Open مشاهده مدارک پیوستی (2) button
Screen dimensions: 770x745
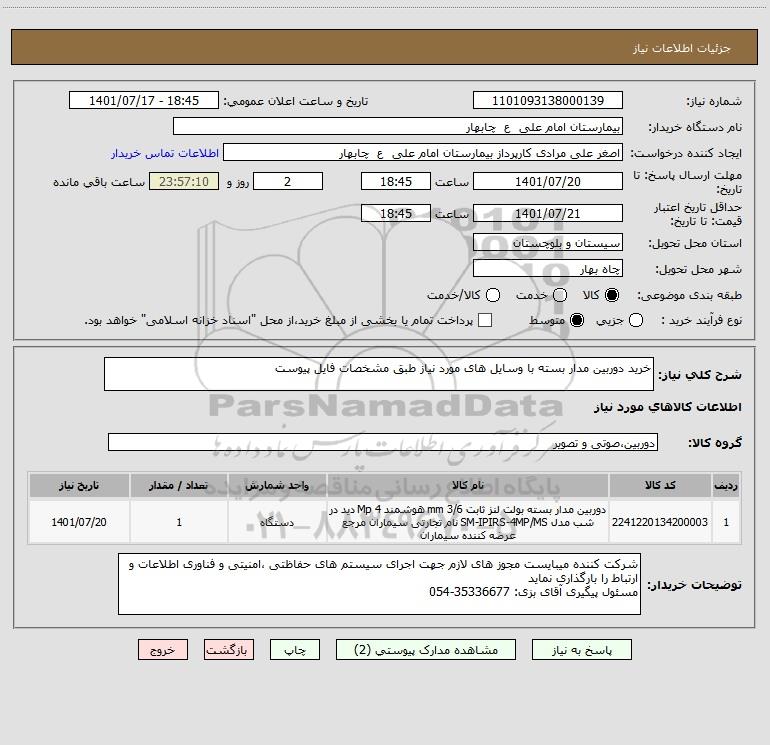(x=426, y=650)
